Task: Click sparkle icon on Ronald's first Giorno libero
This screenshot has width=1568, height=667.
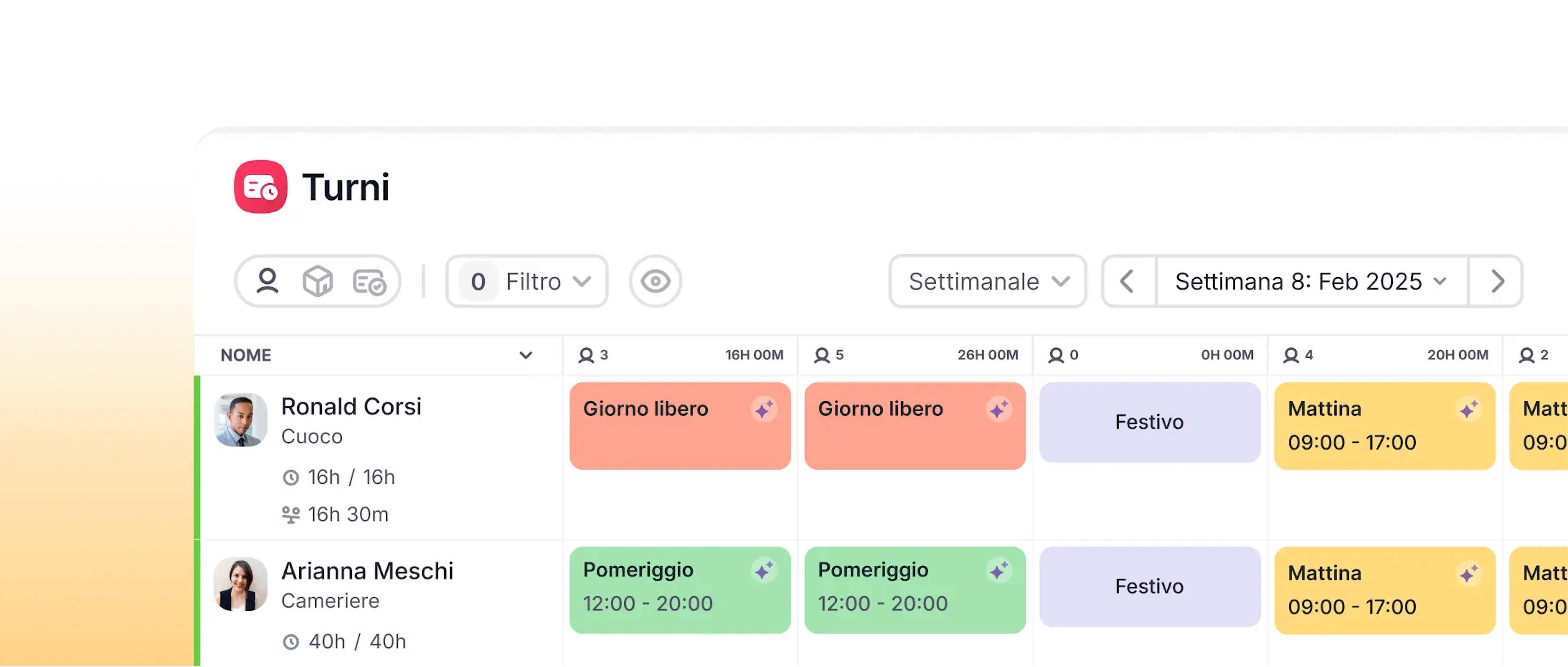Action: coord(764,409)
